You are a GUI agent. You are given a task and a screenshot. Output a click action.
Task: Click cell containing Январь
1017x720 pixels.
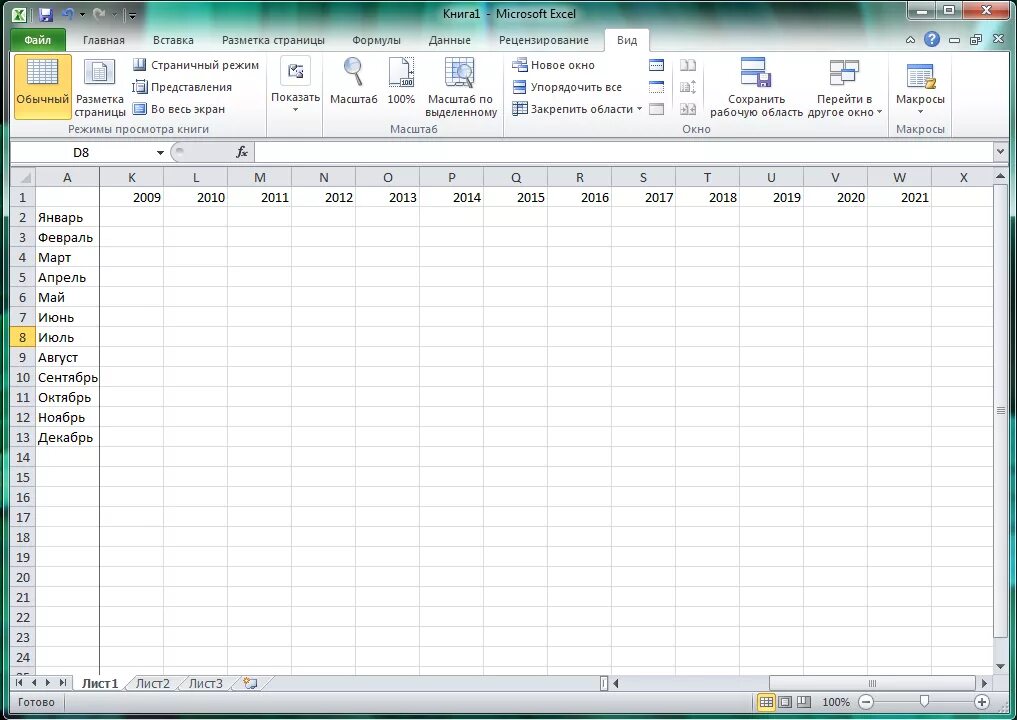[67, 217]
